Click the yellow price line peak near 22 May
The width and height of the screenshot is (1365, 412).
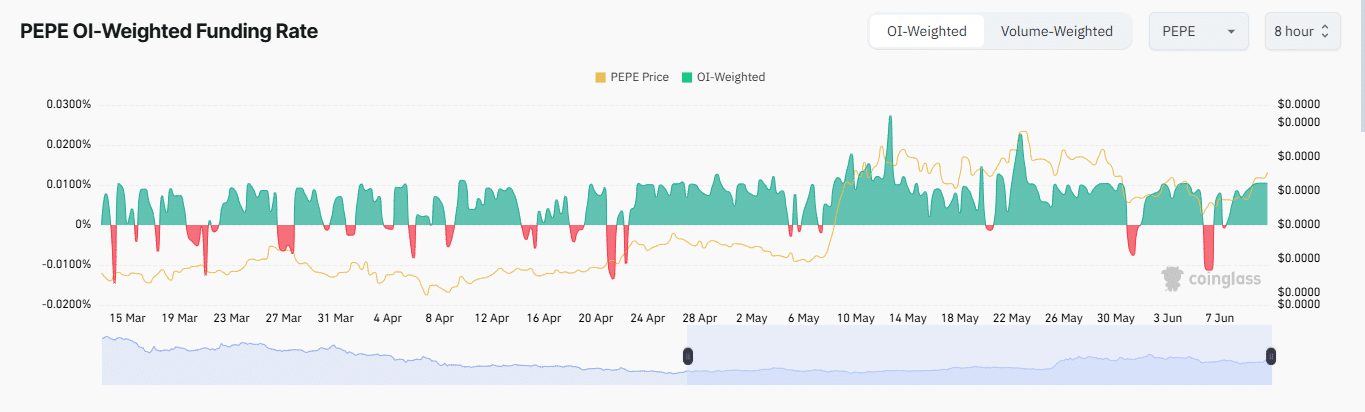pos(1020,134)
